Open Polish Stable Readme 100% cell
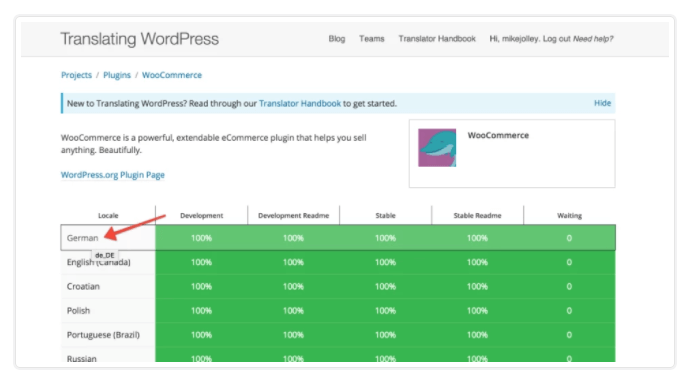 pos(477,311)
